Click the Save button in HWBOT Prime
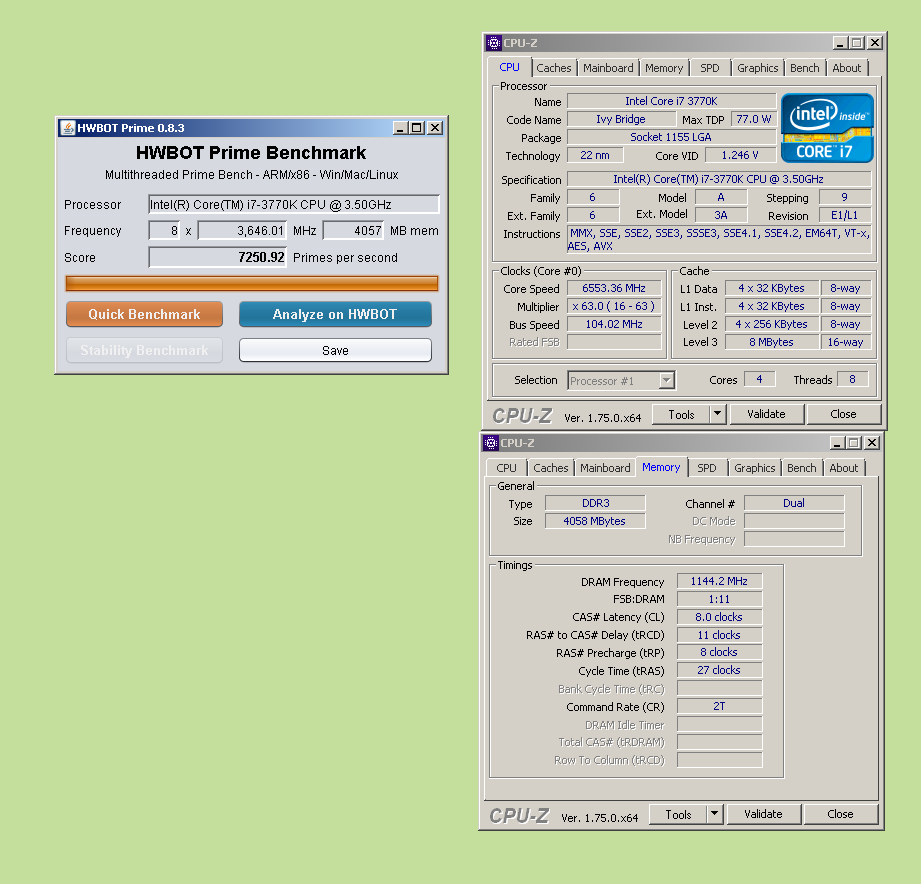 (335, 351)
